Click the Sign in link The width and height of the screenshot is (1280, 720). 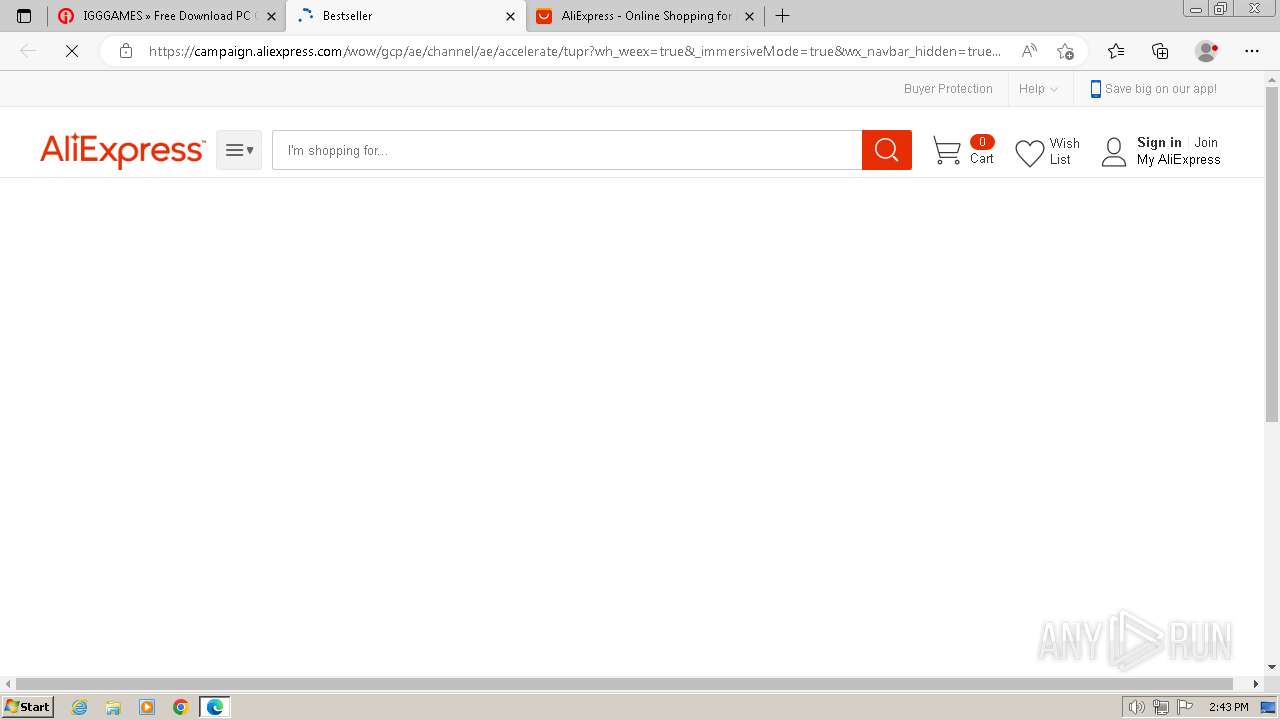point(1159,142)
